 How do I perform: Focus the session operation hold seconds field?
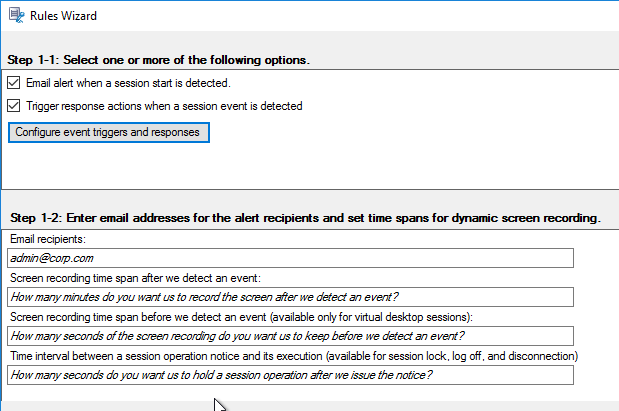[290, 375]
